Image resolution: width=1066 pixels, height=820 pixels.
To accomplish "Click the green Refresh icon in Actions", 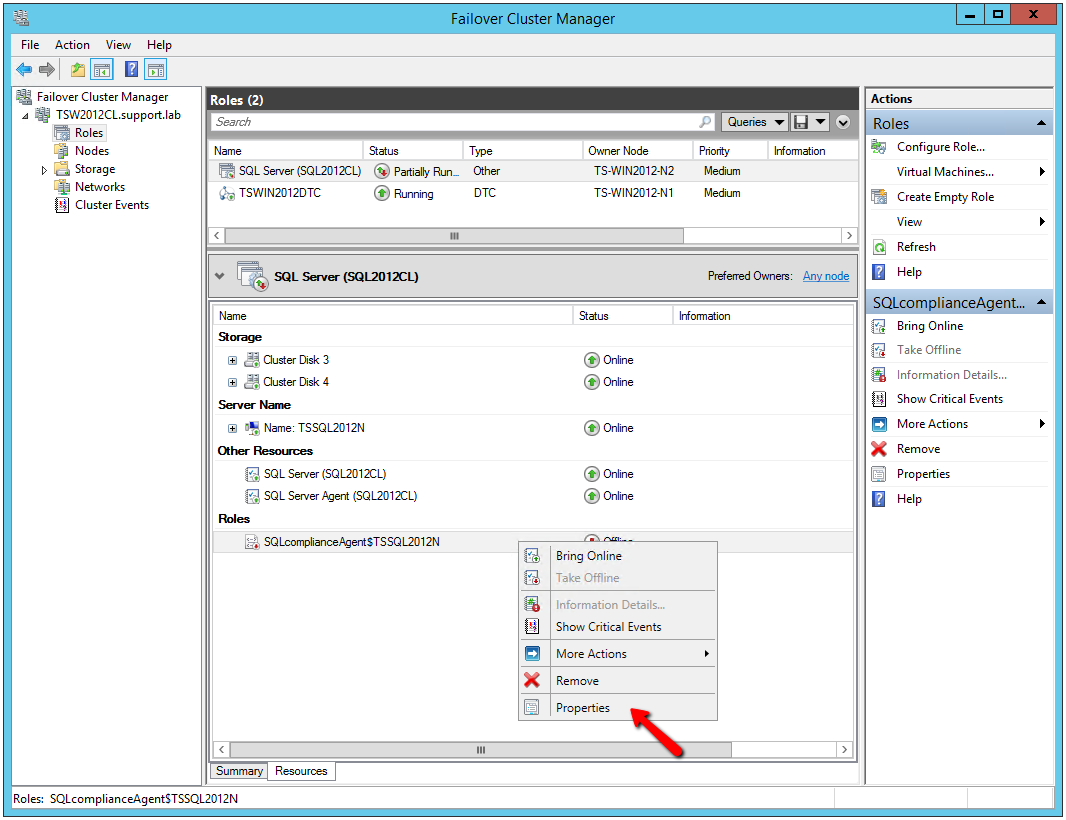I will (x=879, y=247).
